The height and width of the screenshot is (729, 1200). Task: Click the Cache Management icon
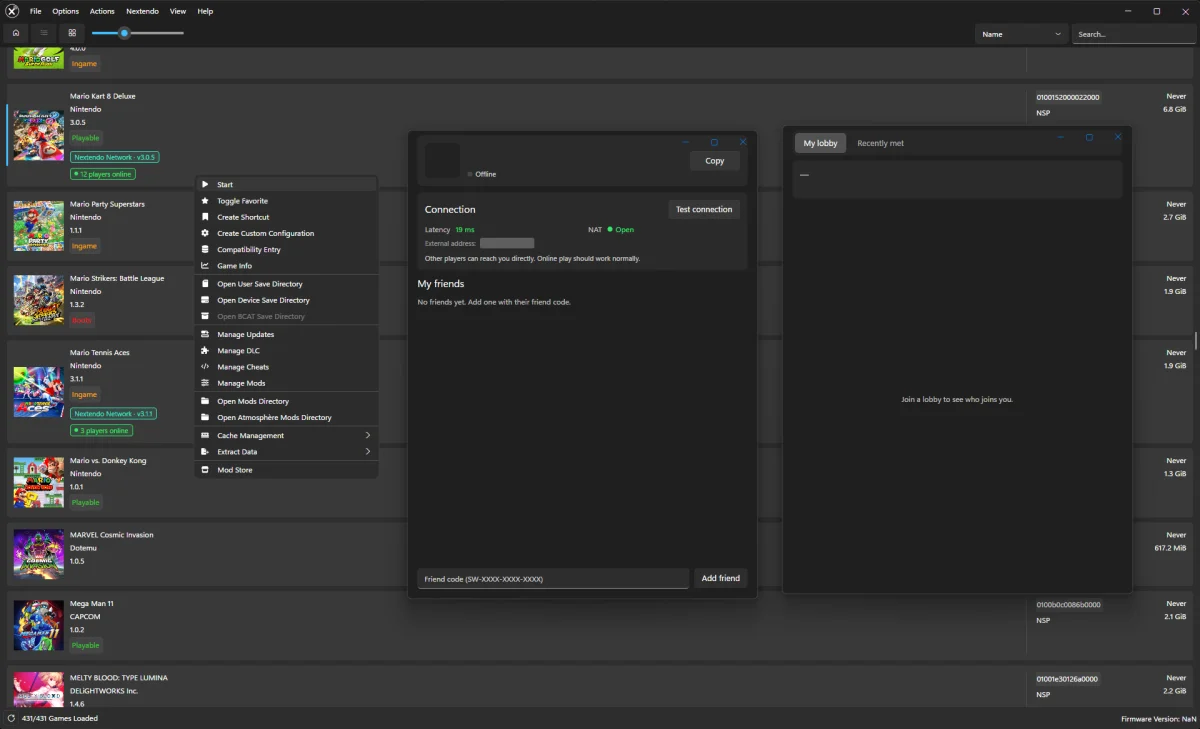point(205,435)
